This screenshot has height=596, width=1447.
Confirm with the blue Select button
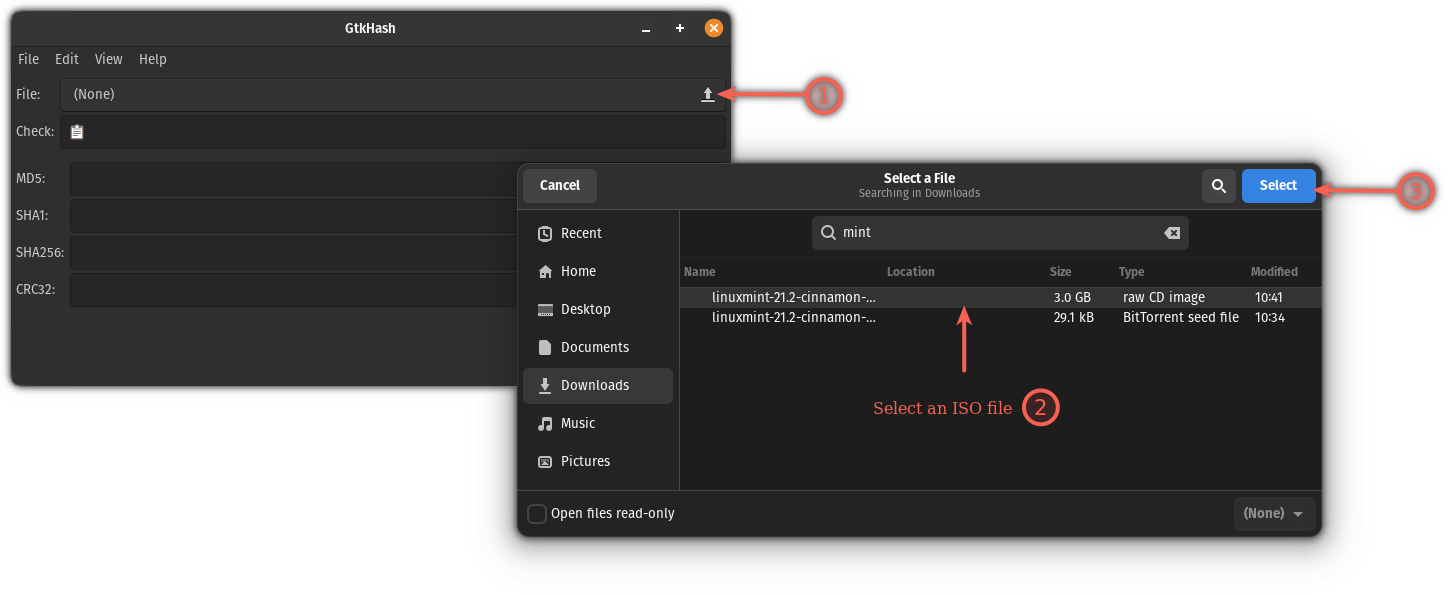click(x=1278, y=185)
